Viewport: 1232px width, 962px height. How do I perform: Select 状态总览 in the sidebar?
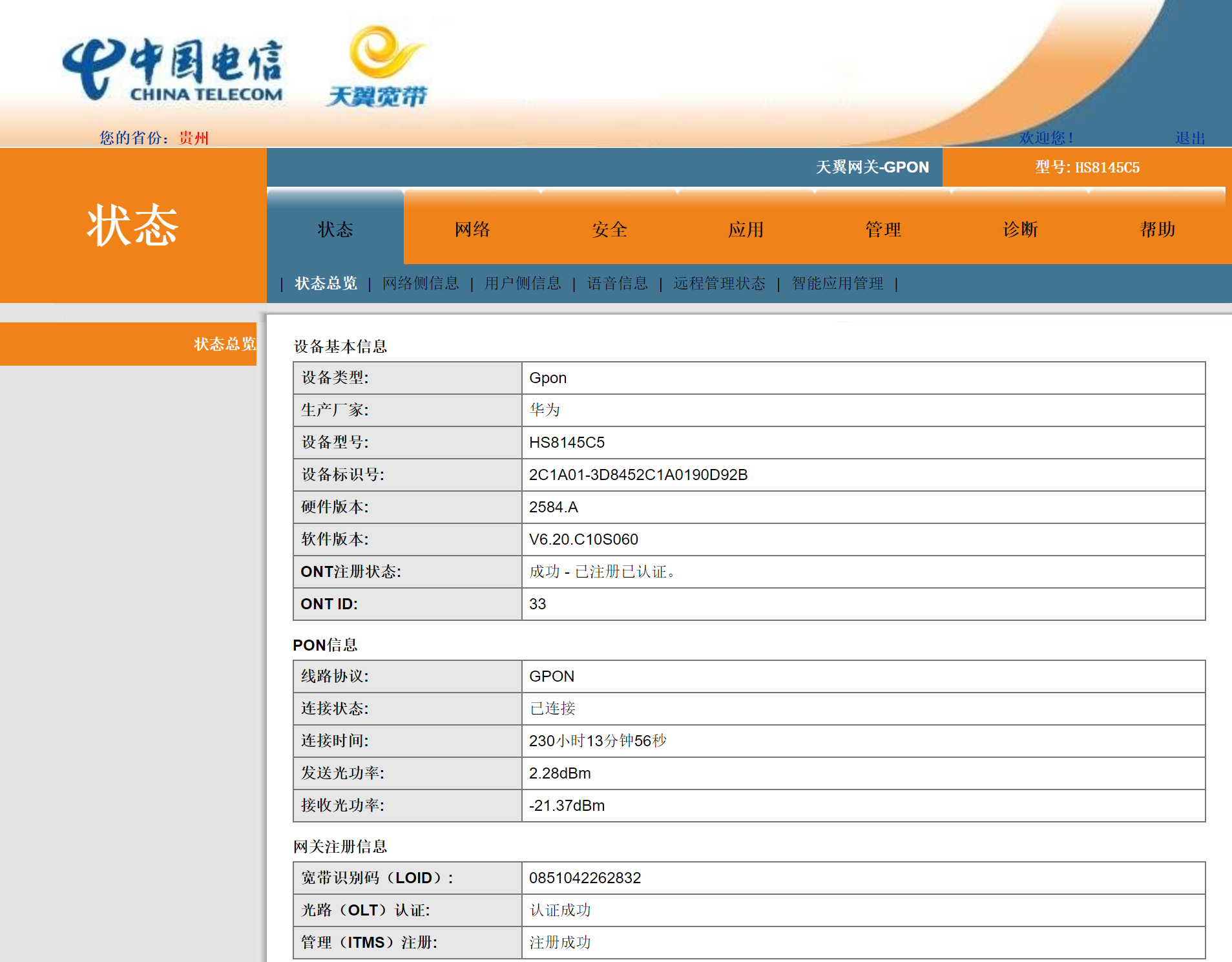(x=223, y=344)
